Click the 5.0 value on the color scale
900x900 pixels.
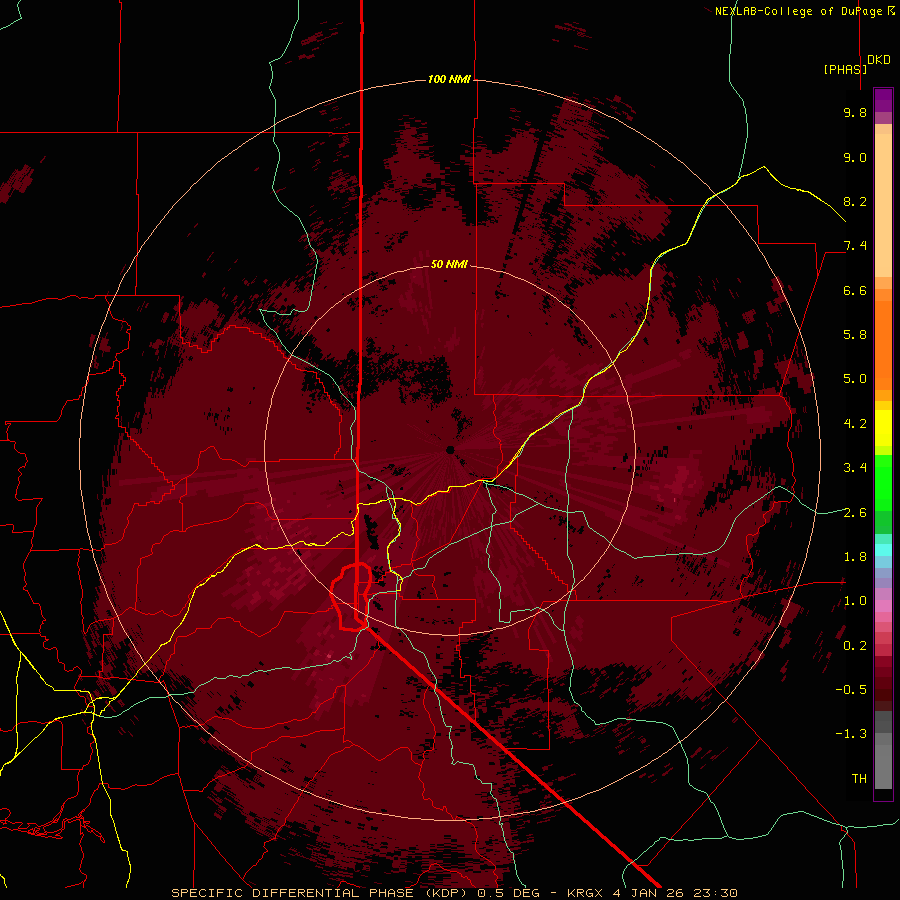(x=855, y=379)
